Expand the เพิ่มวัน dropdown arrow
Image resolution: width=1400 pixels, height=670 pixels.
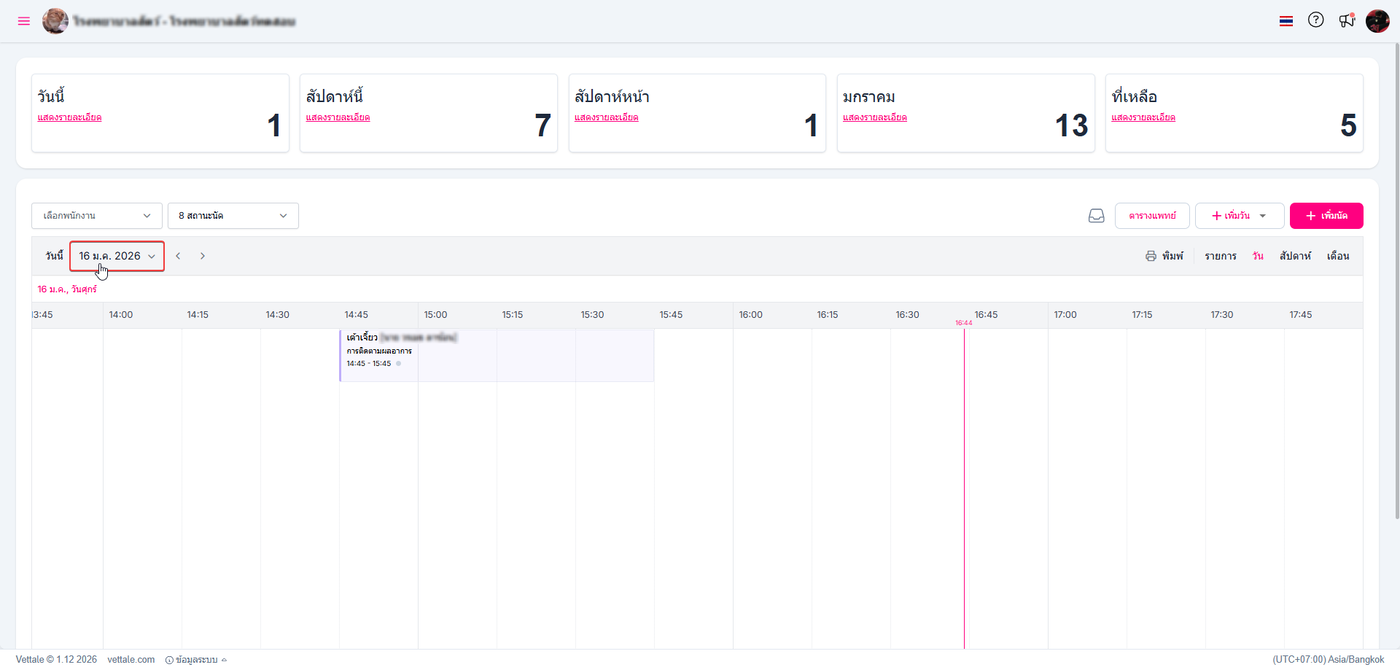(x=1263, y=216)
